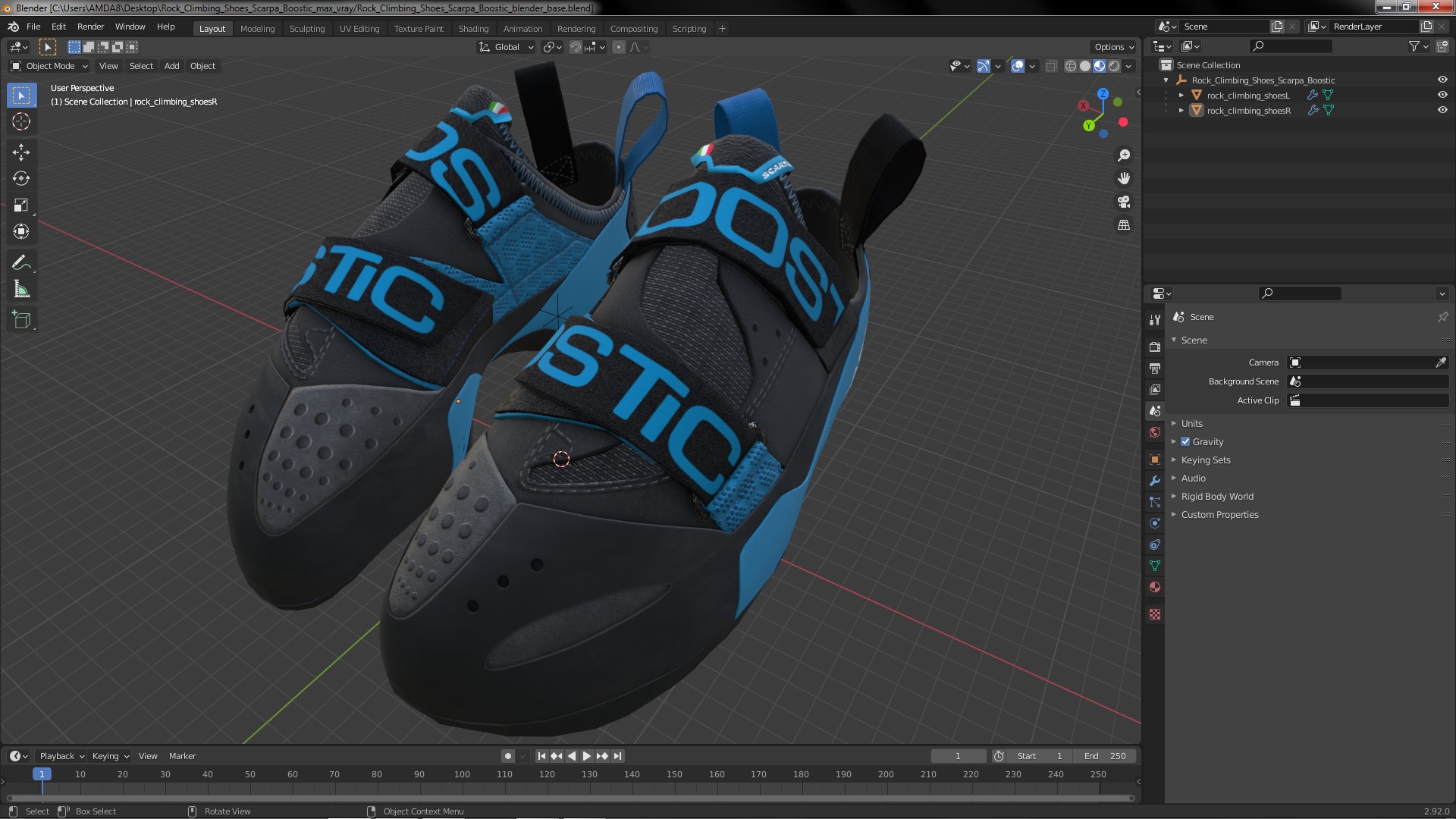Open the Options dropdown
This screenshot has width=1456, height=819.
[x=1114, y=47]
